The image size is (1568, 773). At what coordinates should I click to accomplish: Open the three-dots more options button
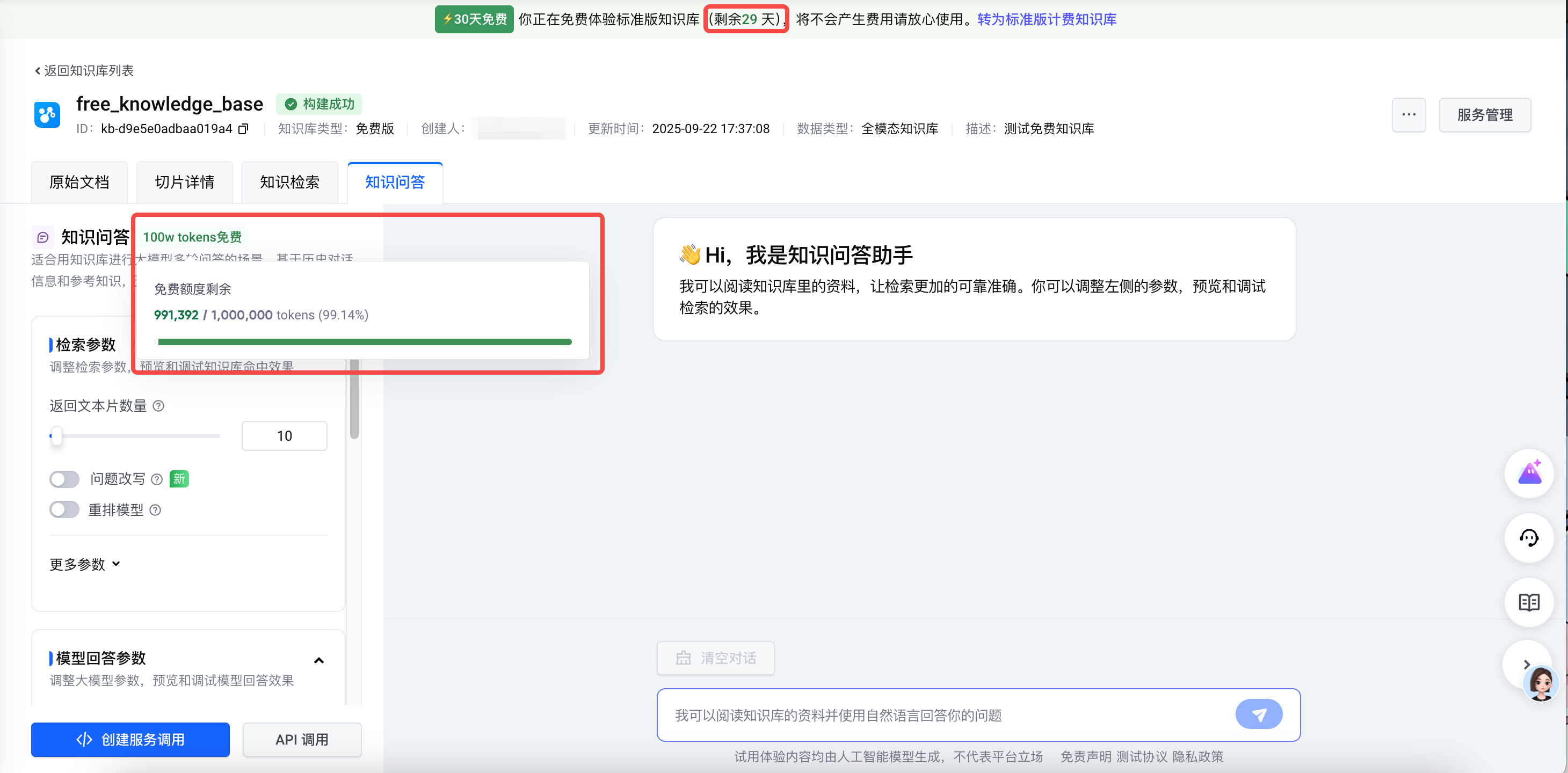(1409, 114)
